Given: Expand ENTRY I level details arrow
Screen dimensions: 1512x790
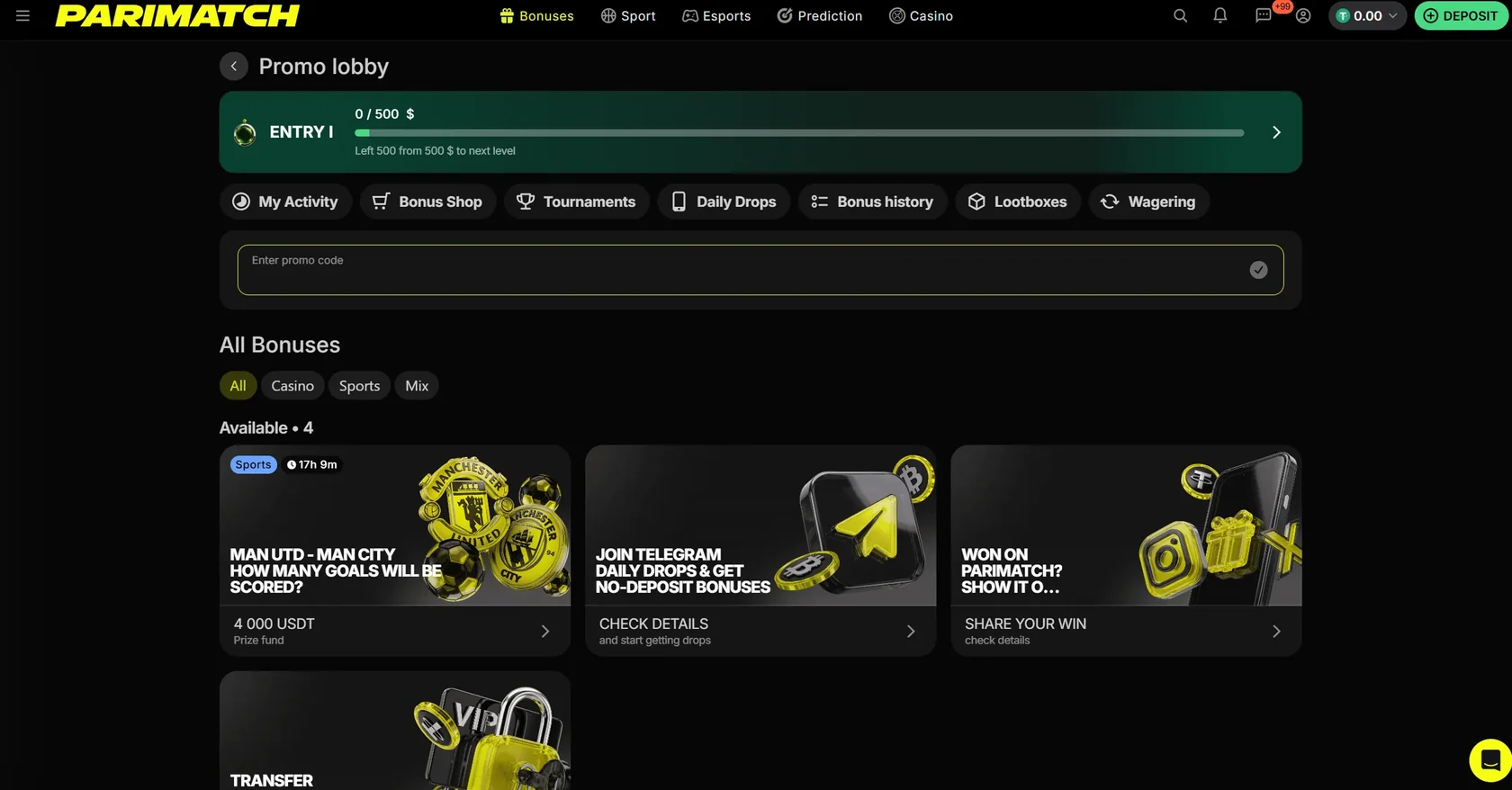Looking at the screenshot, I should [x=1276, y=132].
